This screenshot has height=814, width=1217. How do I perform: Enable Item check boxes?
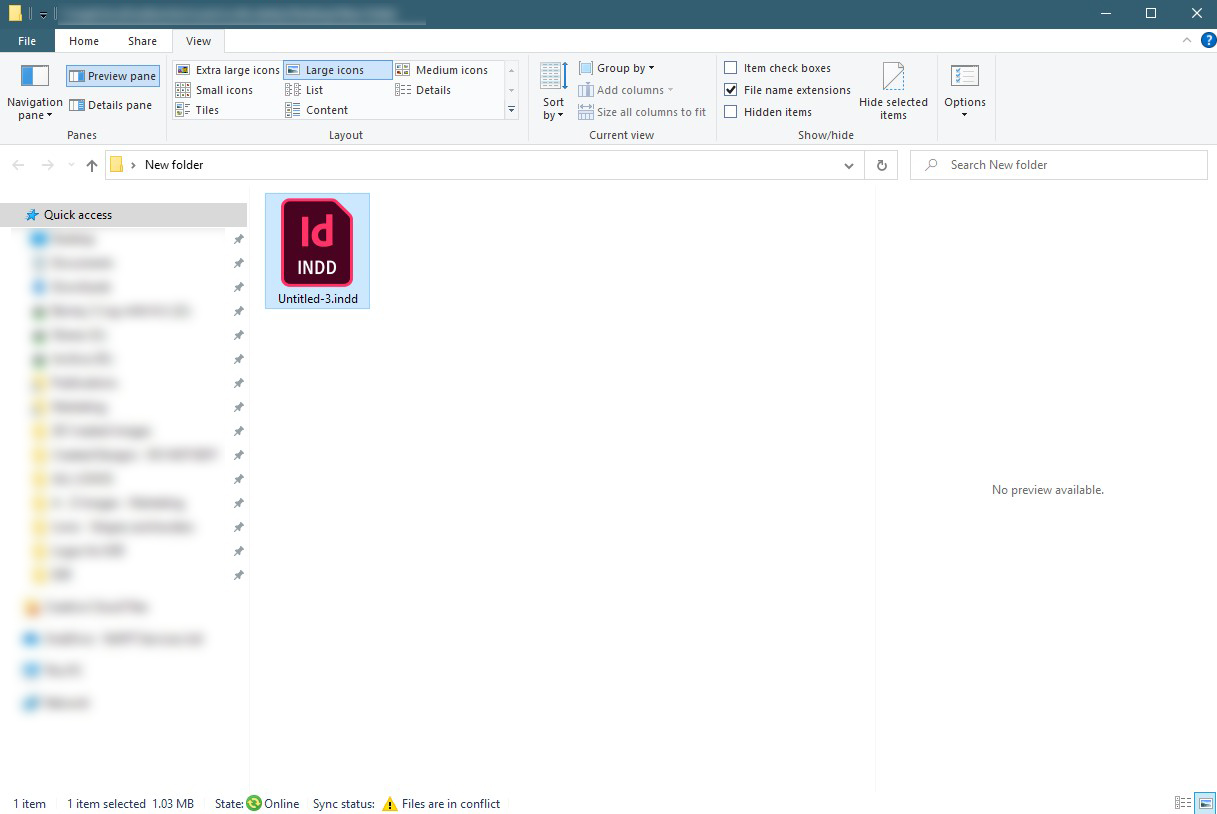click(732, 67)
